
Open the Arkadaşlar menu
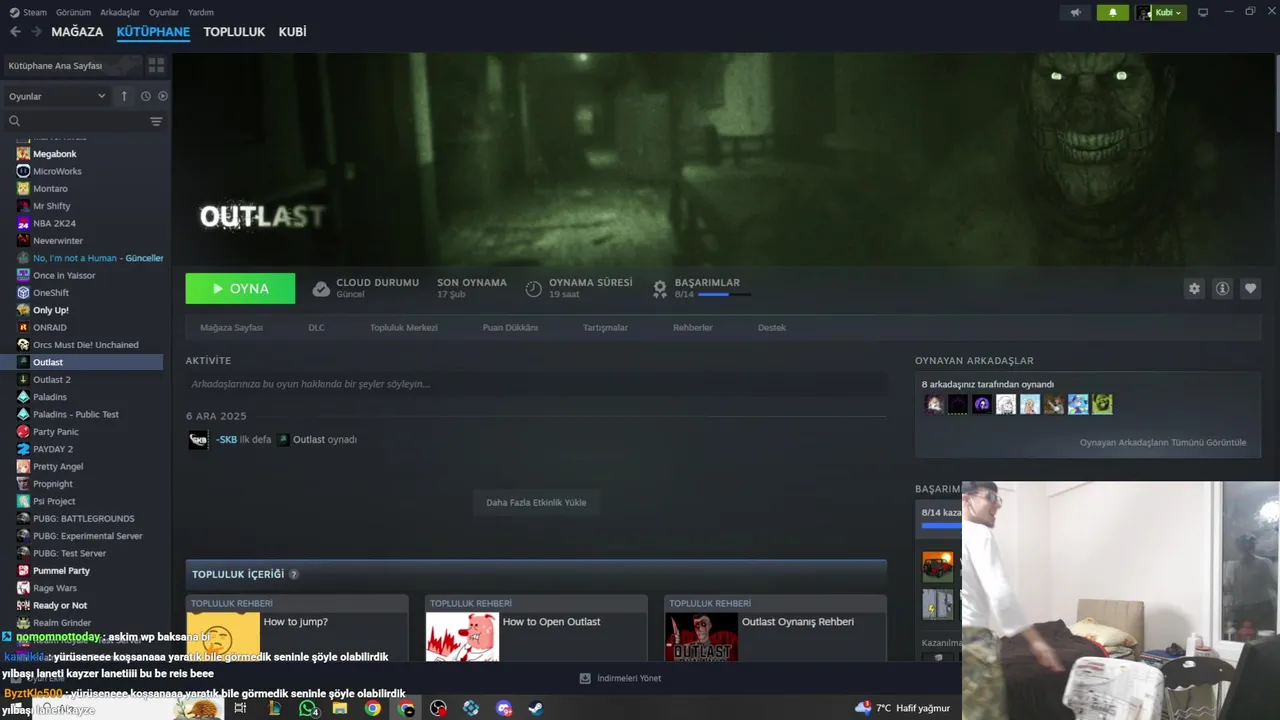[x=120, y=12]
